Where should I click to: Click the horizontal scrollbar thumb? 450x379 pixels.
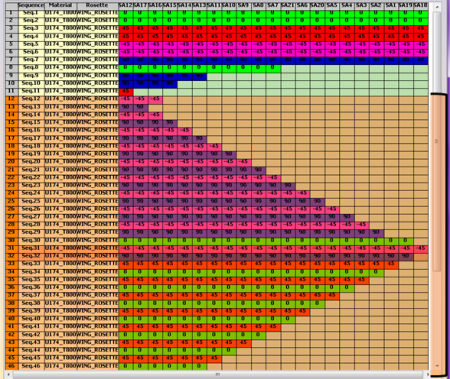point(218,374)
